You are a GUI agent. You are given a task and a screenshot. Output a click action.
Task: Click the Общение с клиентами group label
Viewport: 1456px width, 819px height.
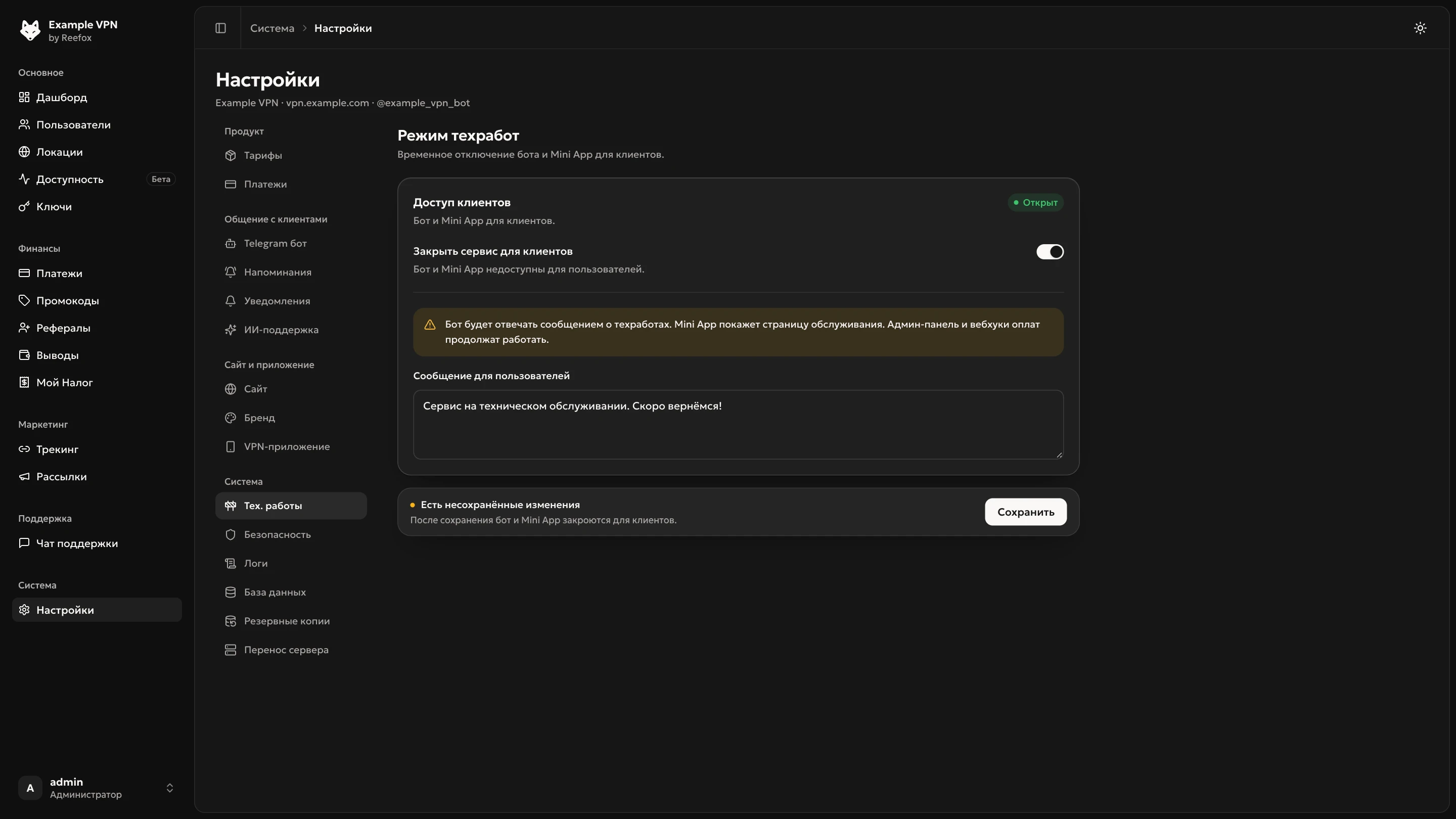(275, 219)
